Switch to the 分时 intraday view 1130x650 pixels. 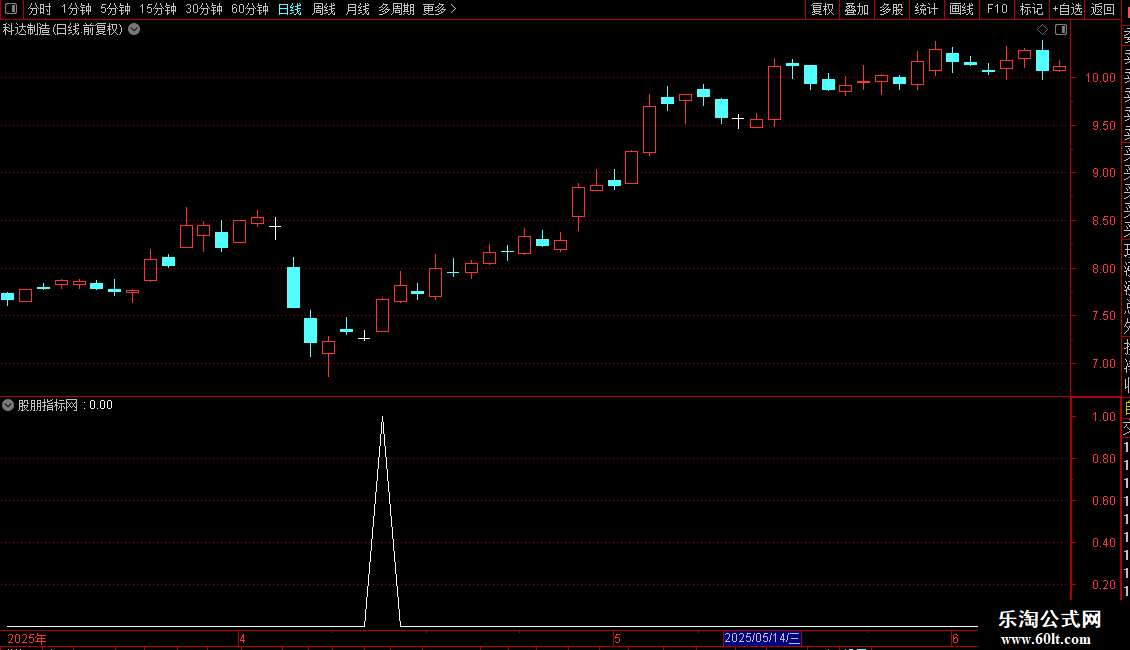[40, 9]
